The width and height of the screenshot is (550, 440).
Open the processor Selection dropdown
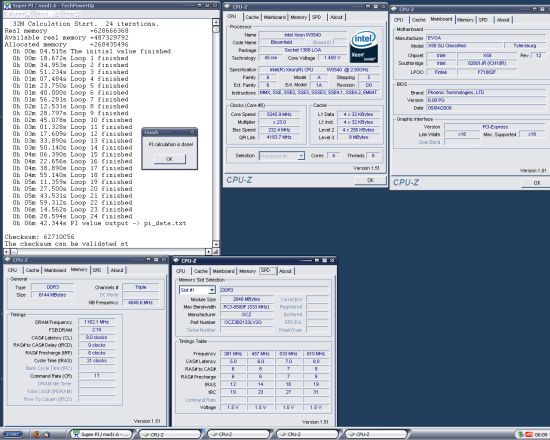click(301, 155)
